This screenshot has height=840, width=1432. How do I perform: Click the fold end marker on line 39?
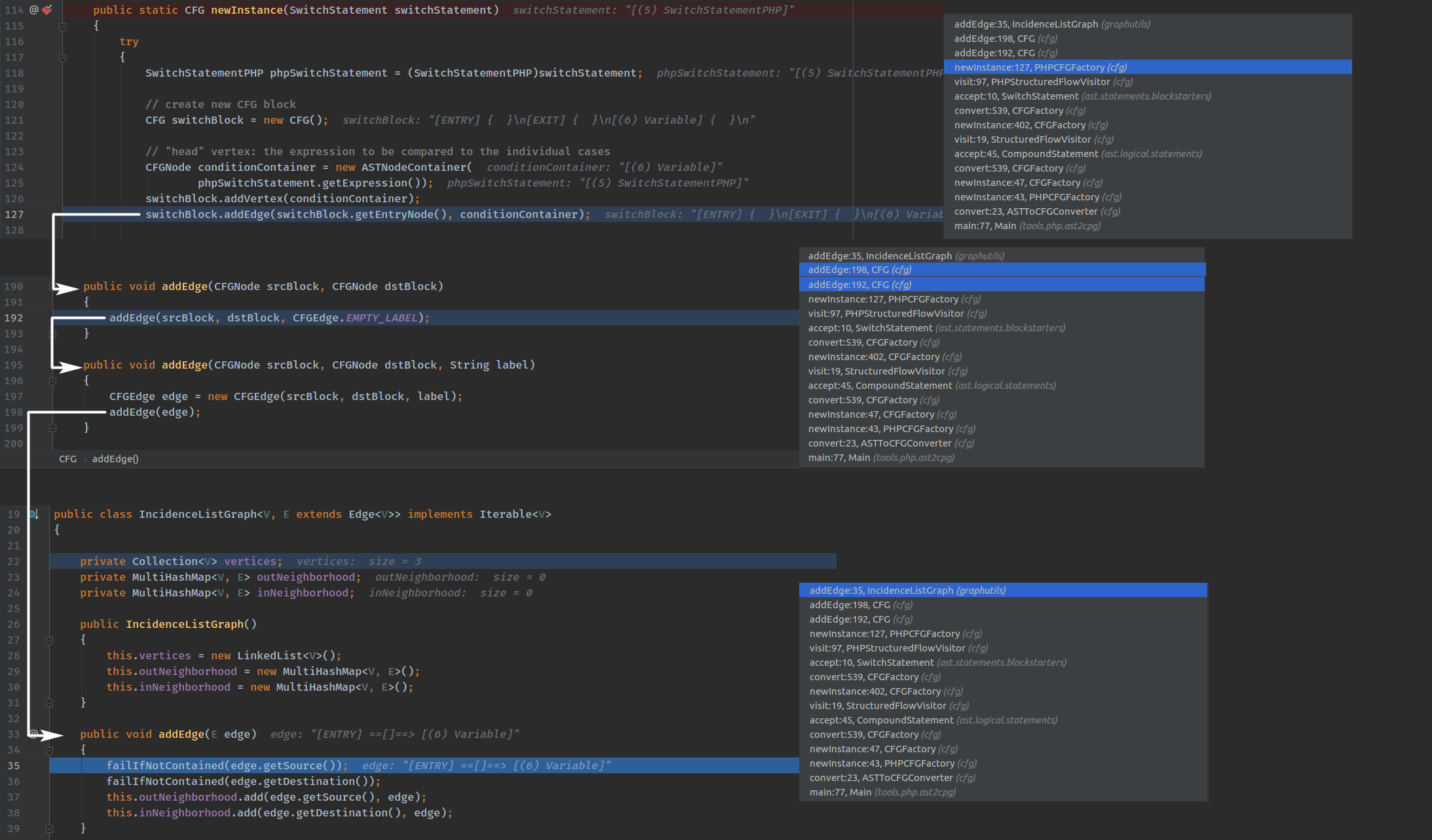[x=49, y=829]
